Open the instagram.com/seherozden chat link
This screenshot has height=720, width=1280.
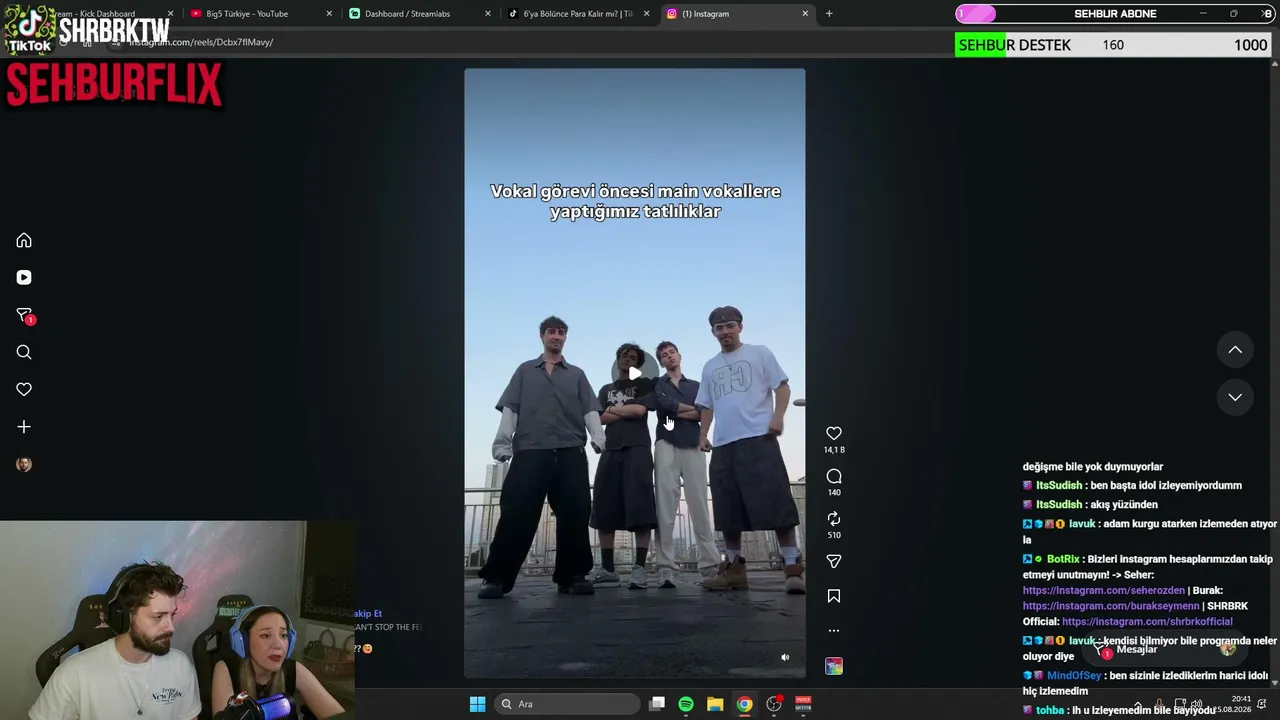pyautogui.click(x=1104, y=591)
